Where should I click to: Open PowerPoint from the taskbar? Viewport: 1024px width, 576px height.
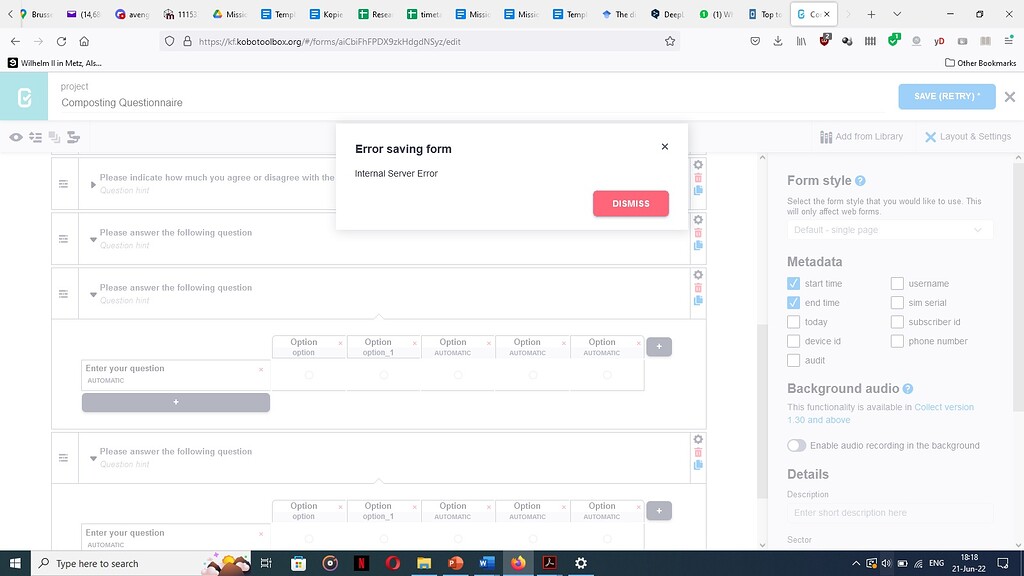[x=455, y=563]
